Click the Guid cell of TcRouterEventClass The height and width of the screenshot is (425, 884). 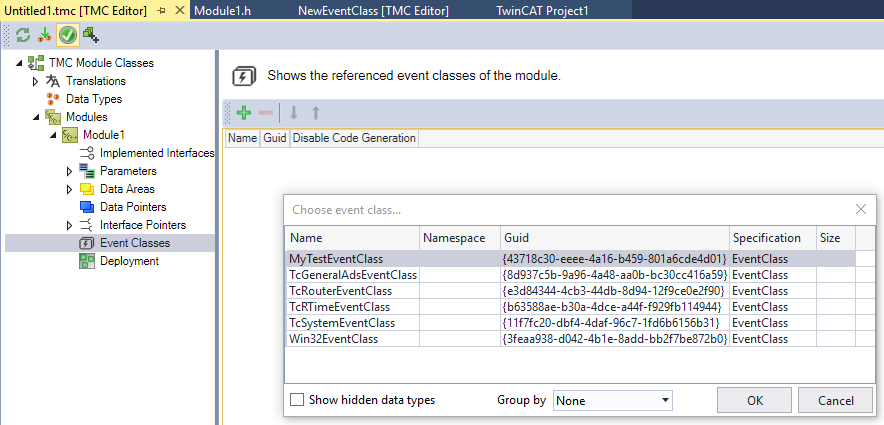pos(614,291)
